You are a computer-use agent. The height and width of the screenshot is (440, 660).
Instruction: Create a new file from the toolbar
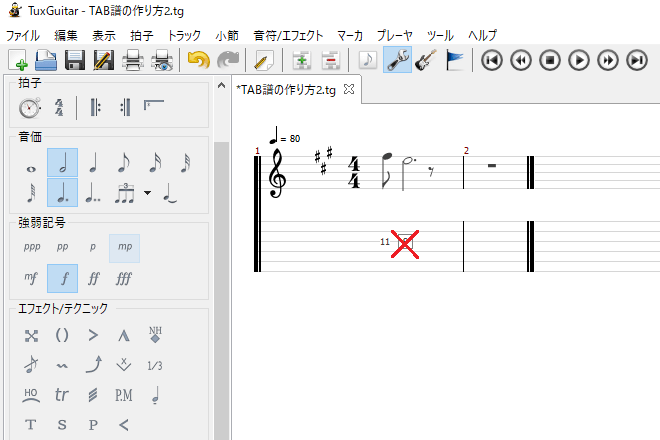[18, 60]
